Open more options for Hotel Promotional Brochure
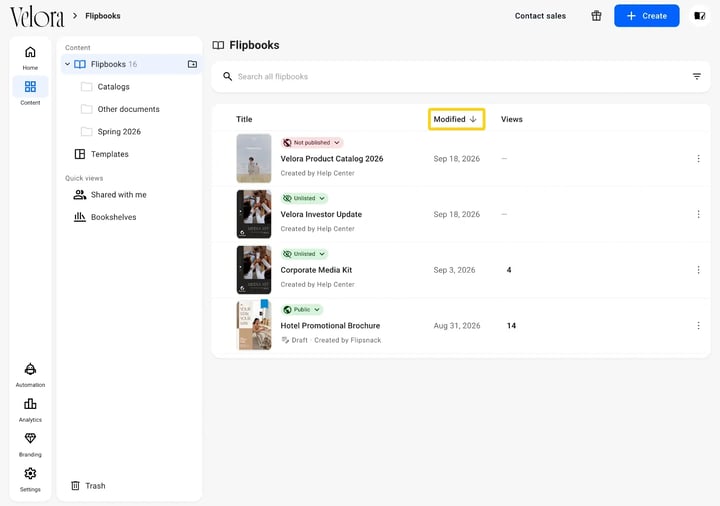Image resolution: width=720 pixels, height=506 pixels. pyautogui.click(x=698, y=325)
